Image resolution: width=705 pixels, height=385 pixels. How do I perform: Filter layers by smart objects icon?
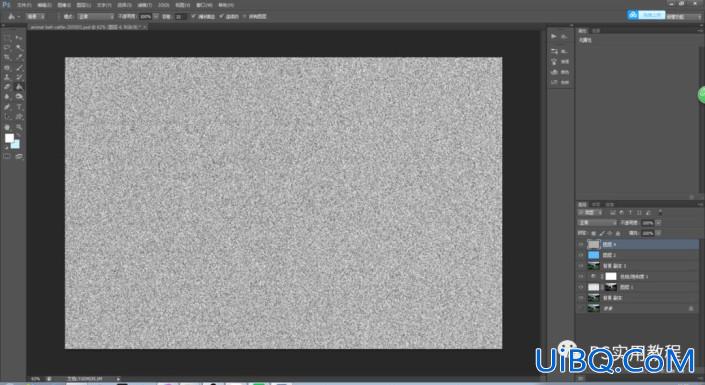648,212
